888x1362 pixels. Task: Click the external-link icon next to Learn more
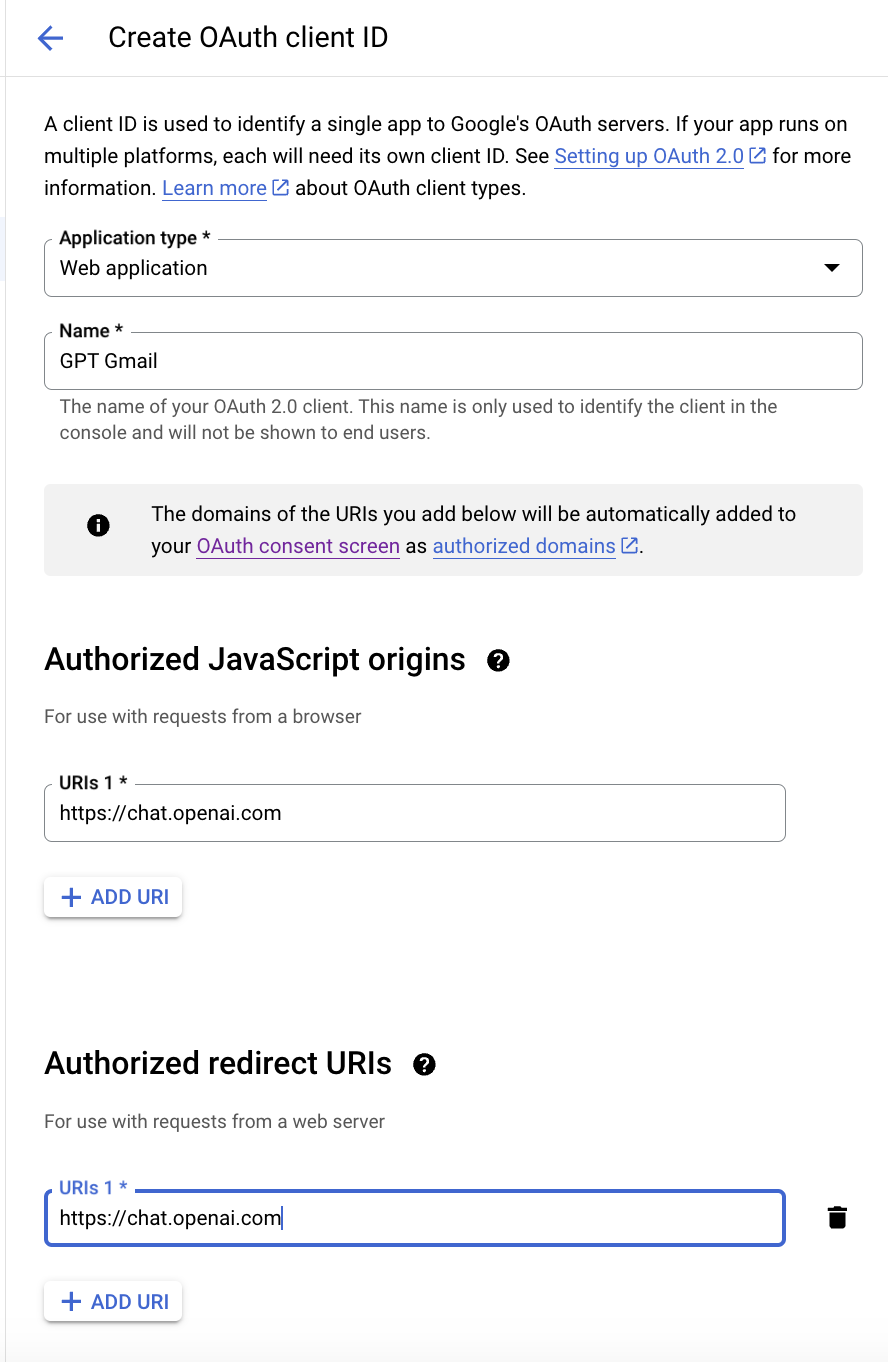coord(281,188)
